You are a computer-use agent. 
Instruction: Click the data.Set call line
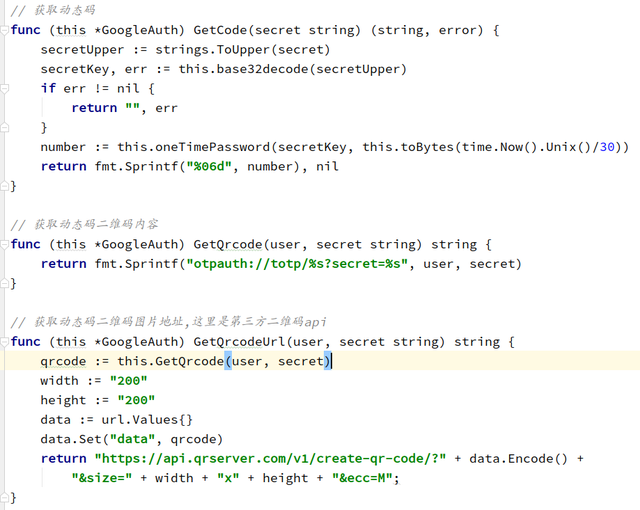point(131,439)
